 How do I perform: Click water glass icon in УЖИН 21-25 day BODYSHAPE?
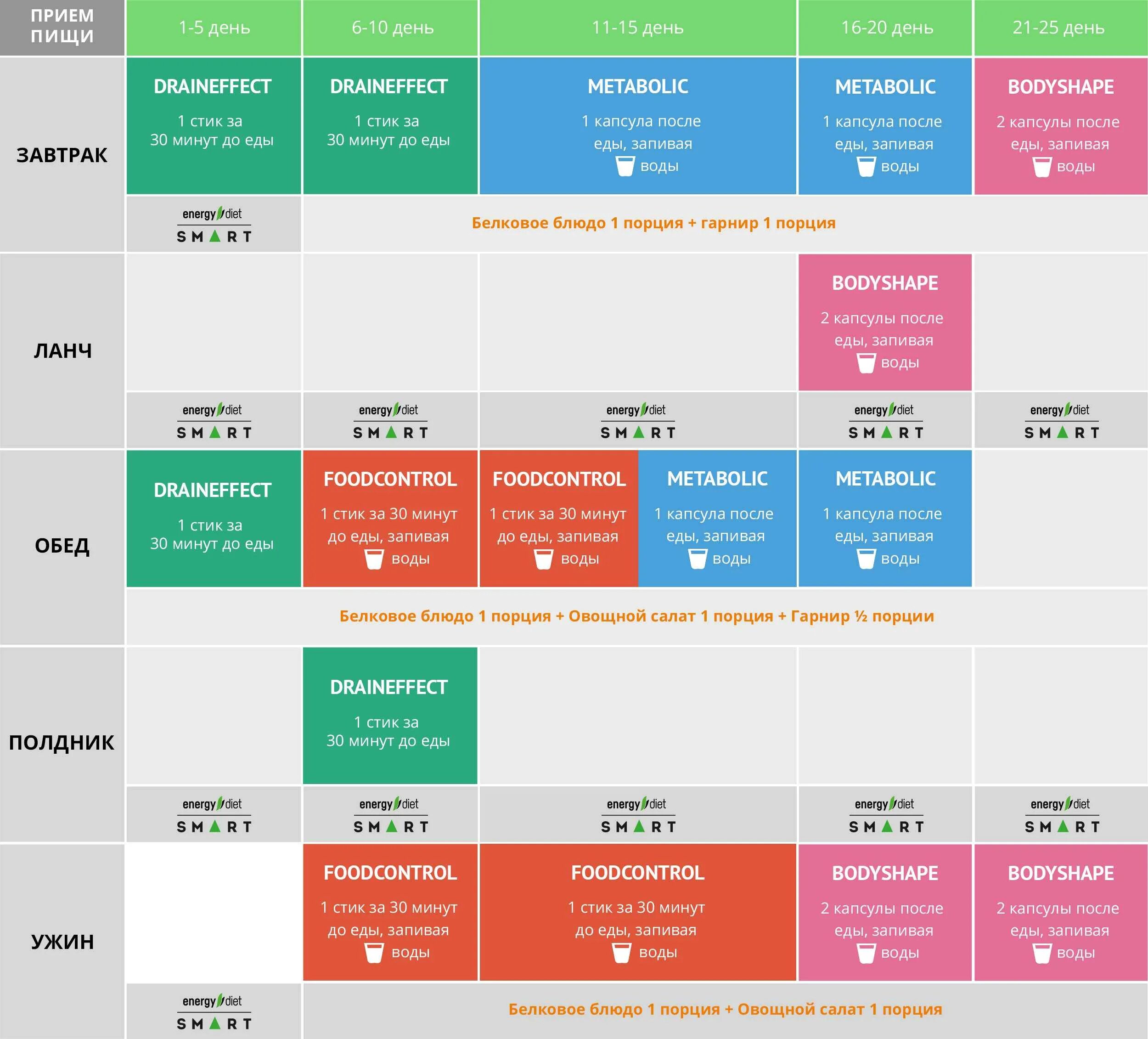(1041, 954)
